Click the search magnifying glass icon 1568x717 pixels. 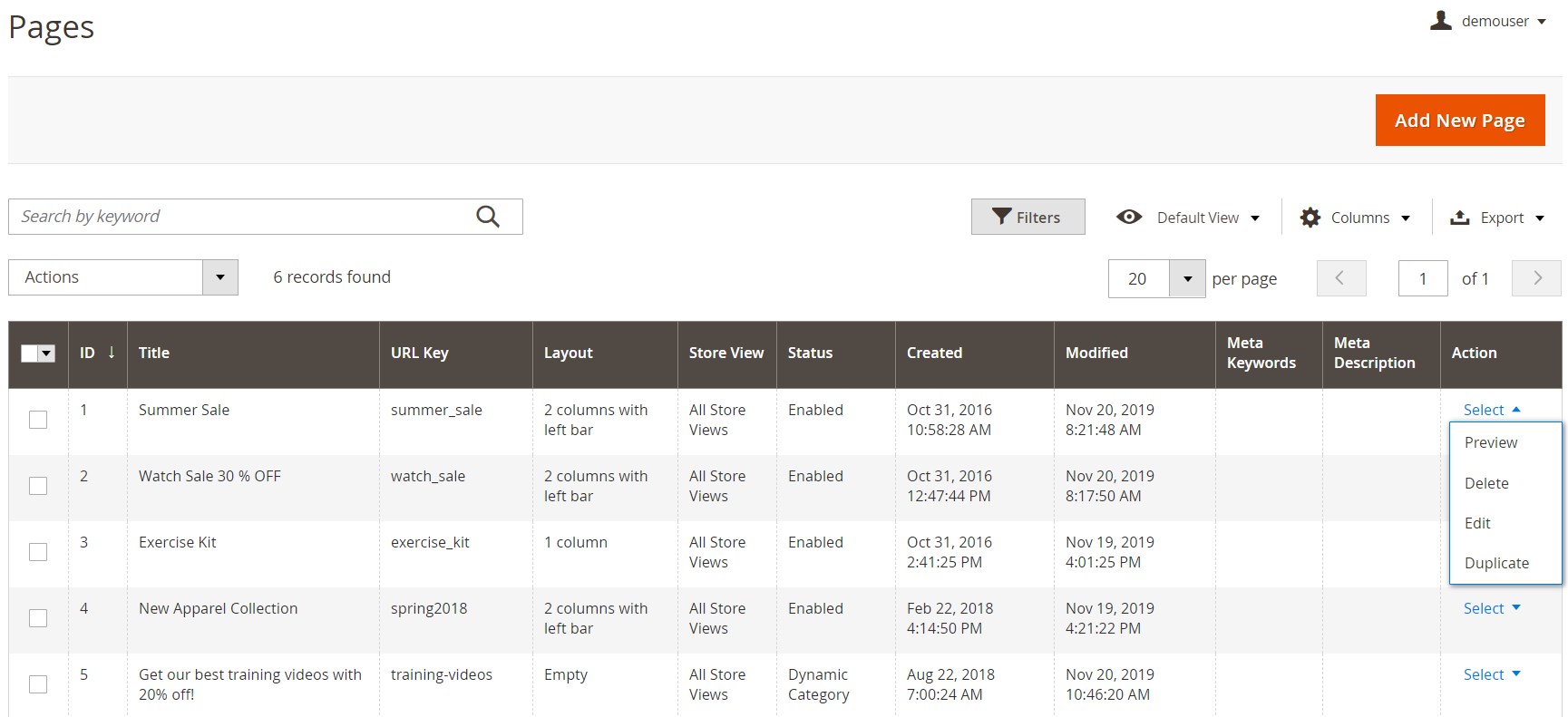click(x=488, y=217)
